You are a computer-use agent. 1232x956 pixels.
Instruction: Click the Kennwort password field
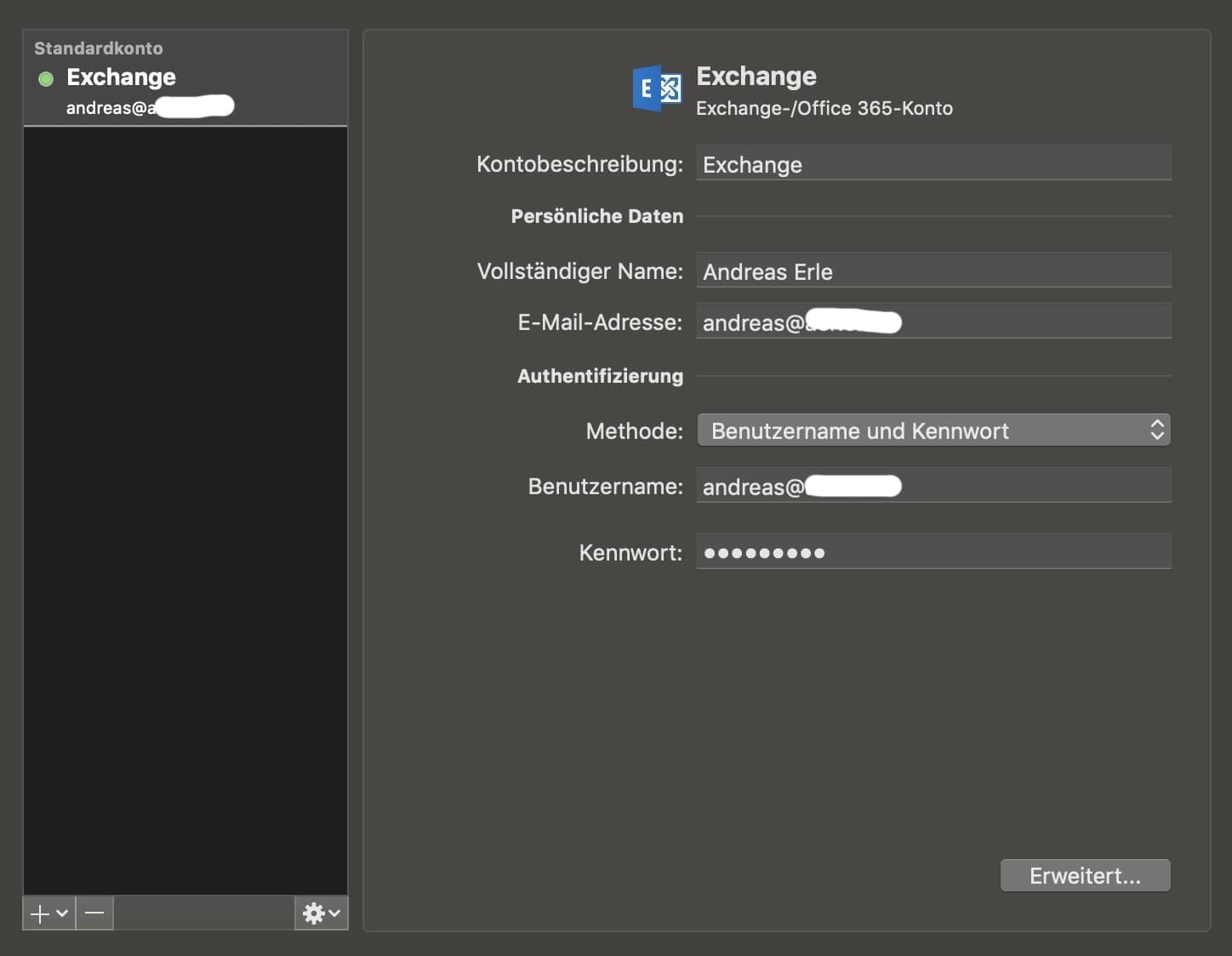coord(933,552)
